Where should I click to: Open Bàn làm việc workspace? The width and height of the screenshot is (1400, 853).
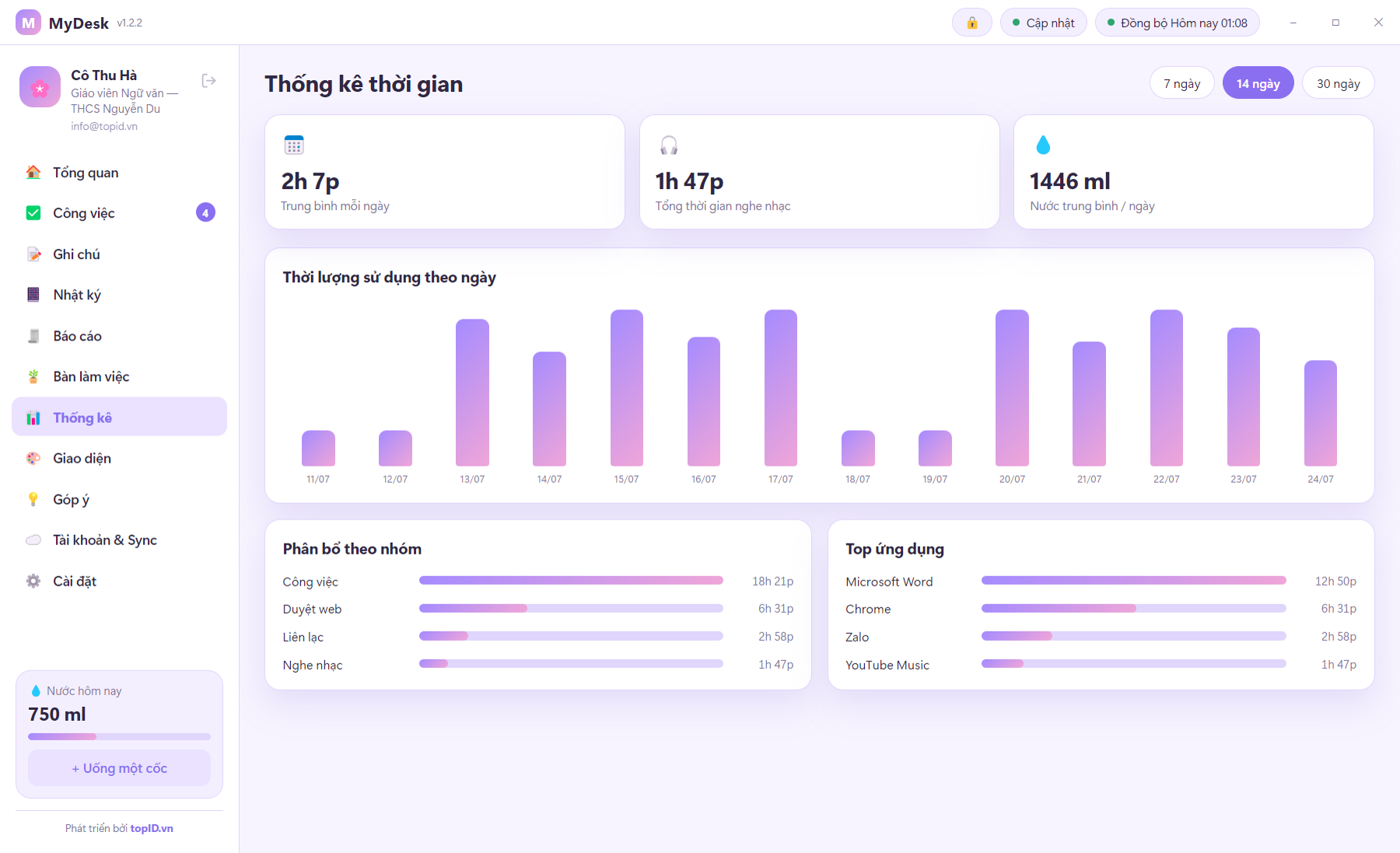[119, 376]
